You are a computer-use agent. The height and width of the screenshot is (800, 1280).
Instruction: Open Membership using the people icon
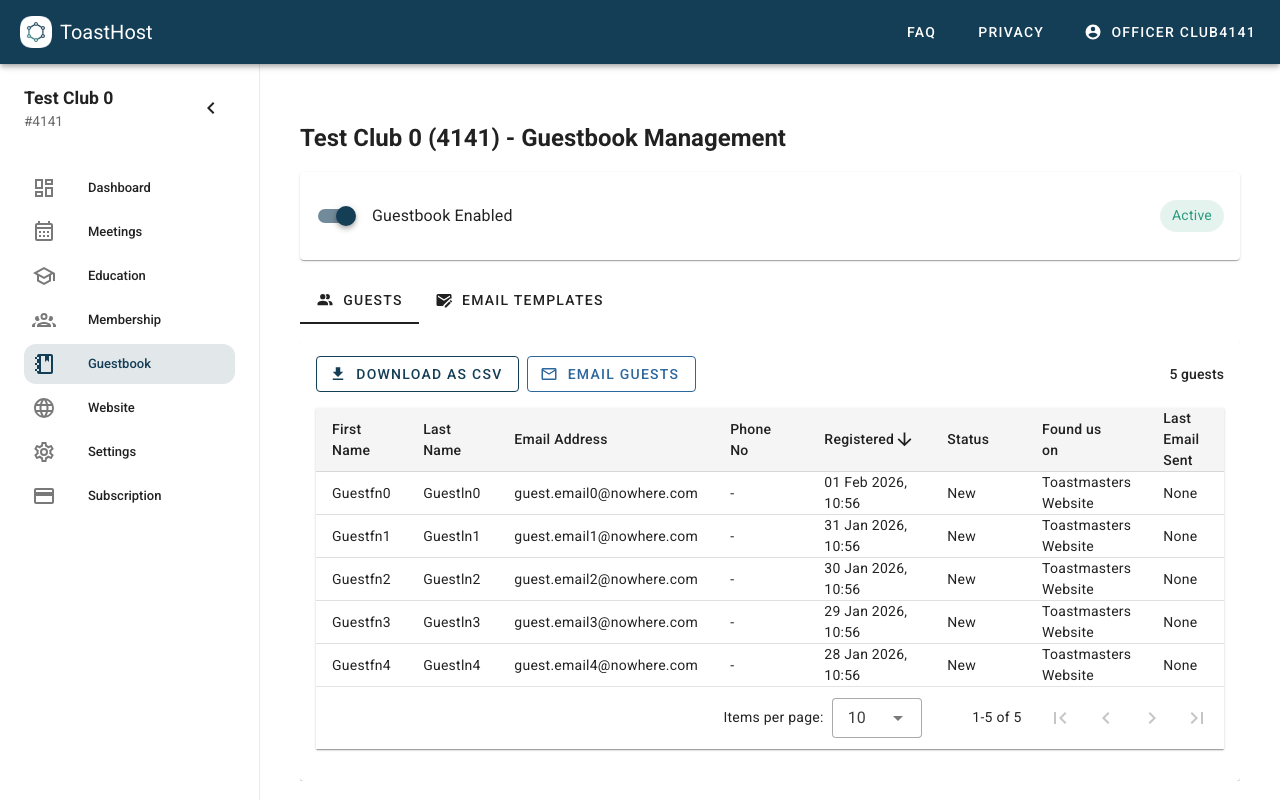click(44, 319)
